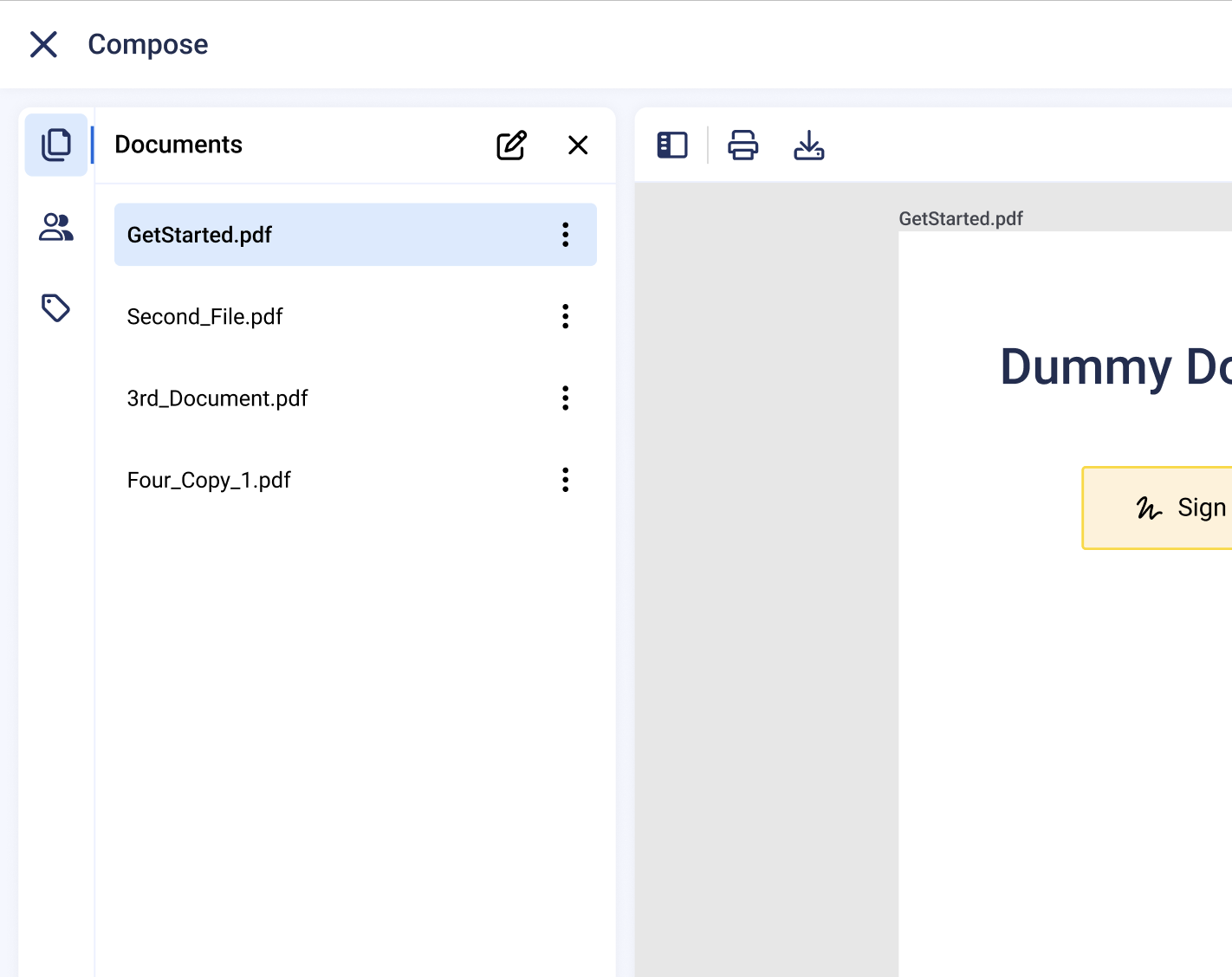The image size is (1232, 977).
Task: Close the Compose screen with X icon
Action: coord(43,44)
